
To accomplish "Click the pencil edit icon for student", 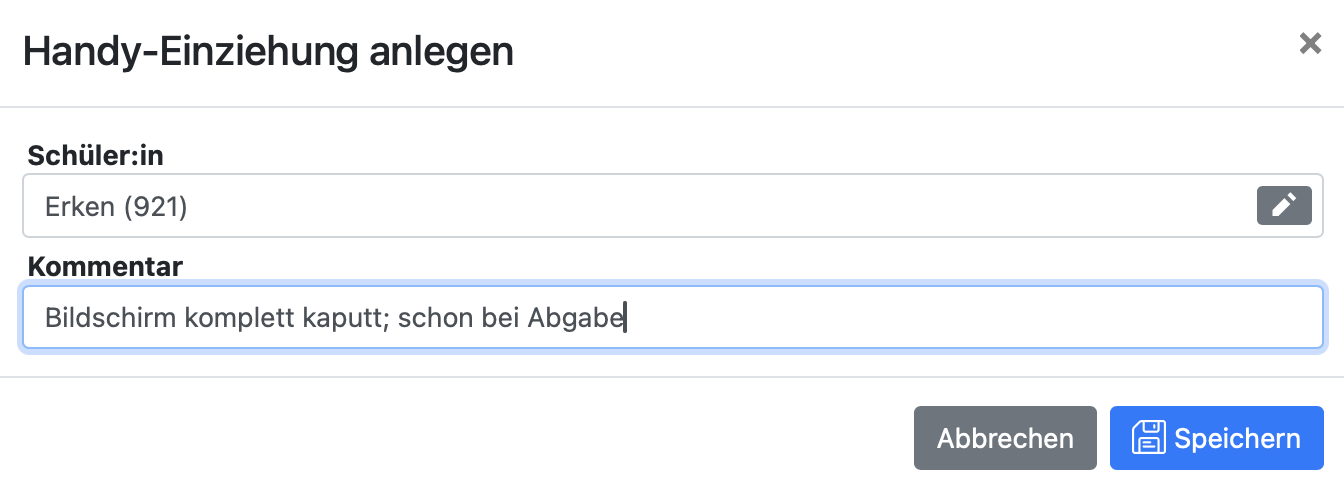I will tap(1283, 206).
